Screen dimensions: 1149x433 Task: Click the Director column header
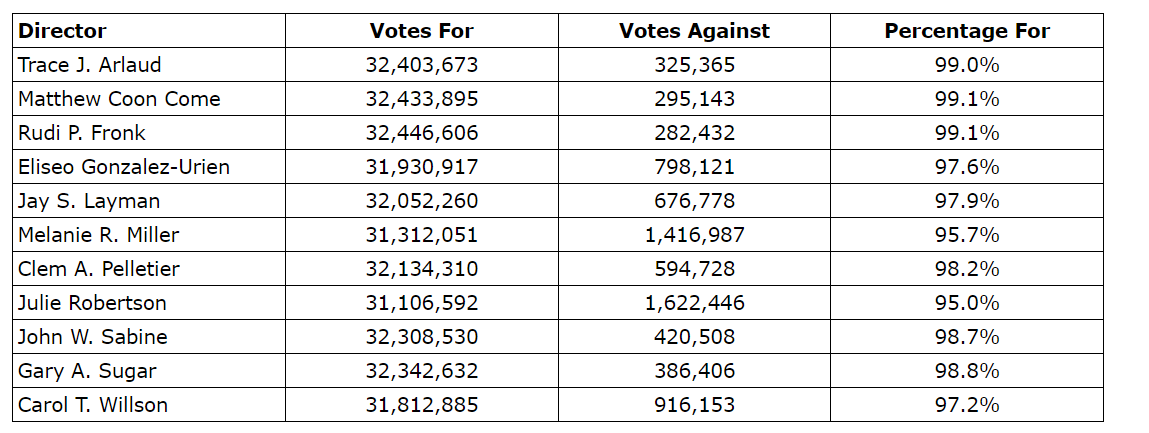coord(62,31)
